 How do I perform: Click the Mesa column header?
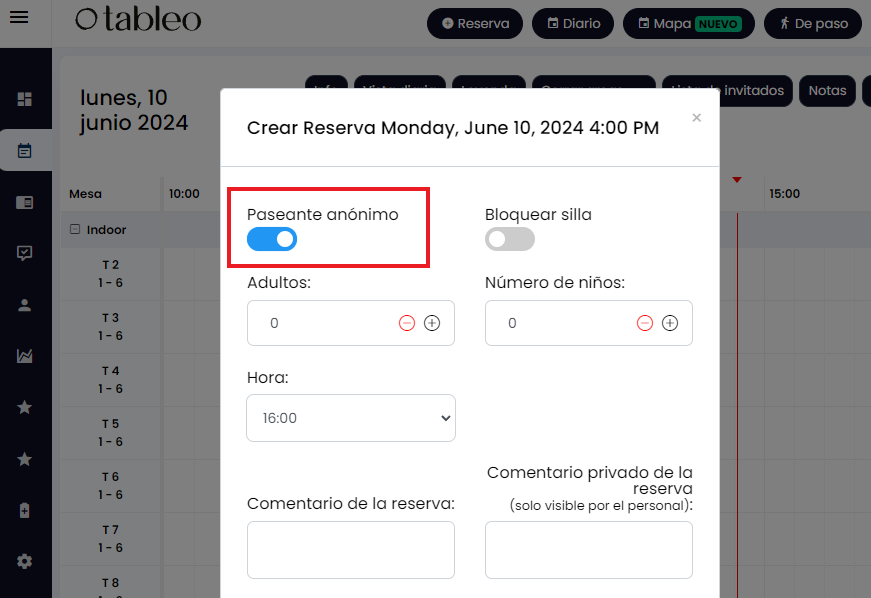pyautogui.click(x=86, y=194)
